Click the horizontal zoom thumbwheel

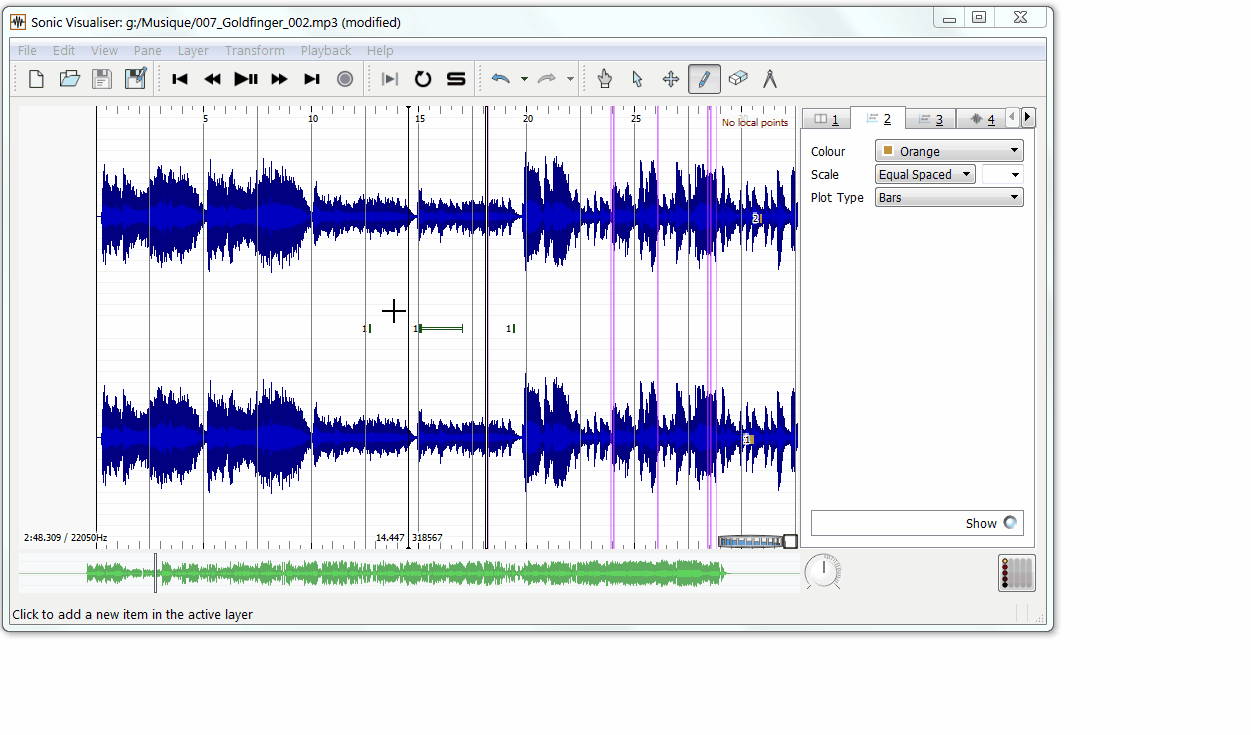click(750, 542)
